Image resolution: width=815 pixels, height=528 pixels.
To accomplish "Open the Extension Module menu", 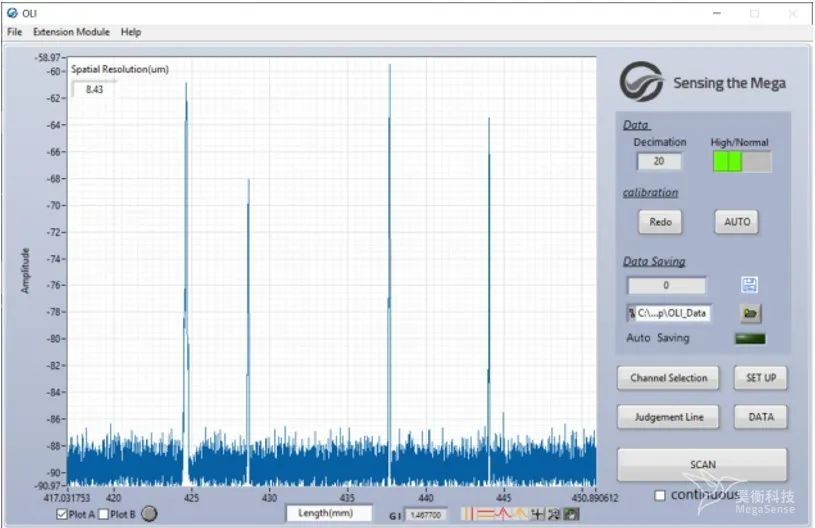I will click(x=71, y=32).
